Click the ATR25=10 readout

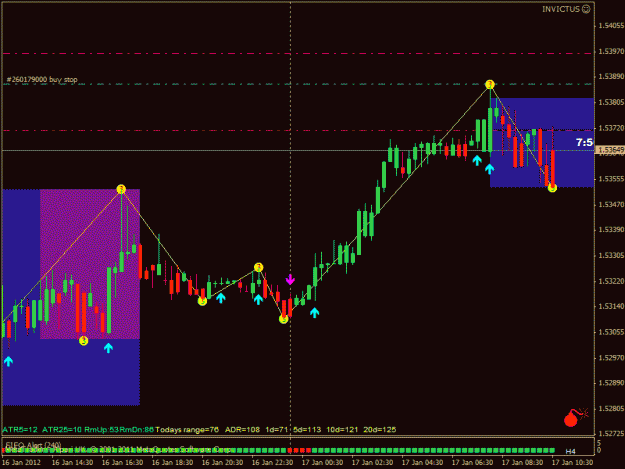tap(62, 430)
